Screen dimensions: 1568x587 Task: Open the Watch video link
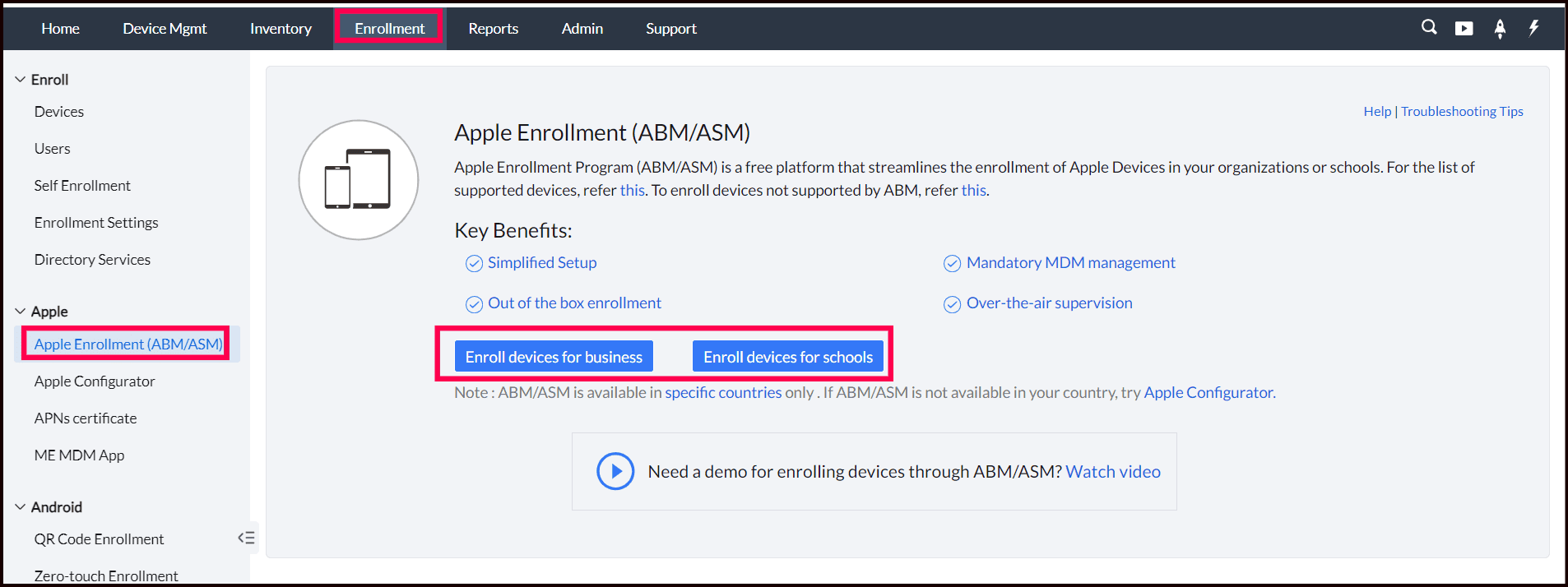pos(1112,472)
